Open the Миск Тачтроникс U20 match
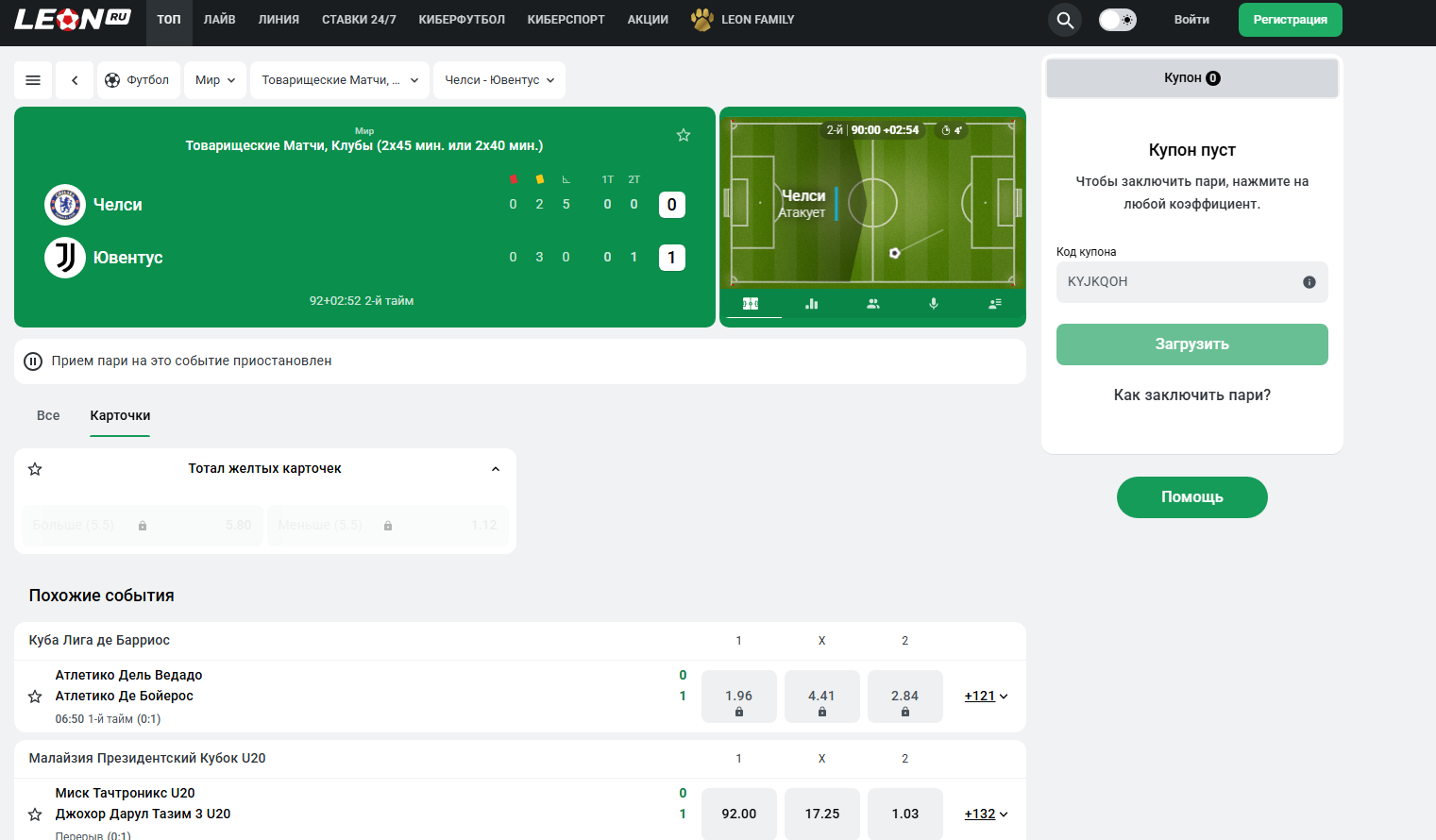The image size is (1436, 840). 125,793
